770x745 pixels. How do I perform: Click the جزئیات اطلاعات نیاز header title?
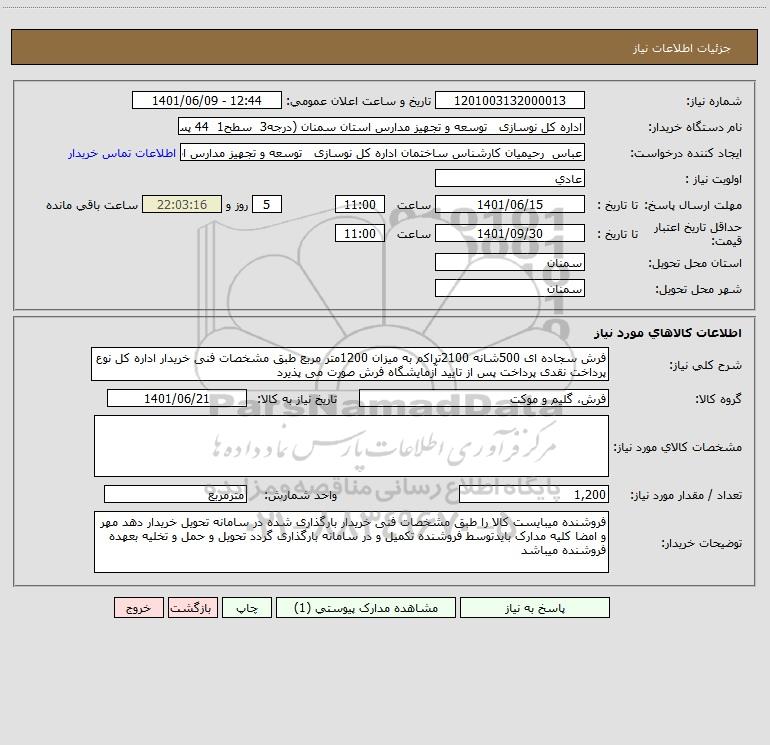point(682,48)
